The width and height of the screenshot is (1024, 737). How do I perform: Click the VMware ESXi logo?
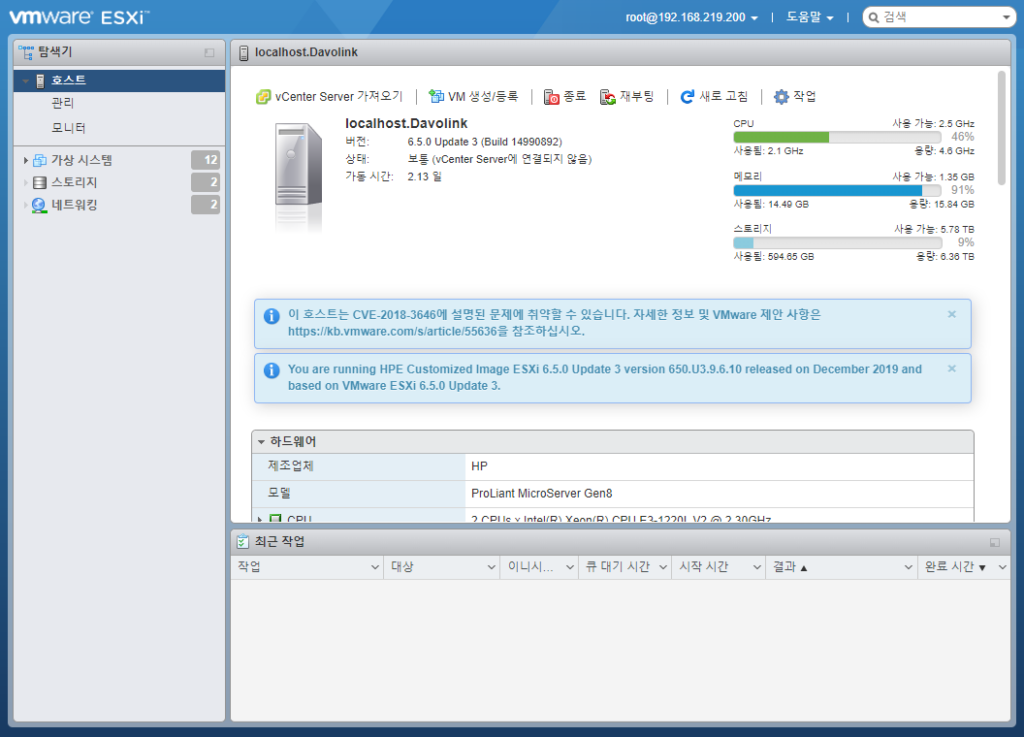click(x=79, y=17)
